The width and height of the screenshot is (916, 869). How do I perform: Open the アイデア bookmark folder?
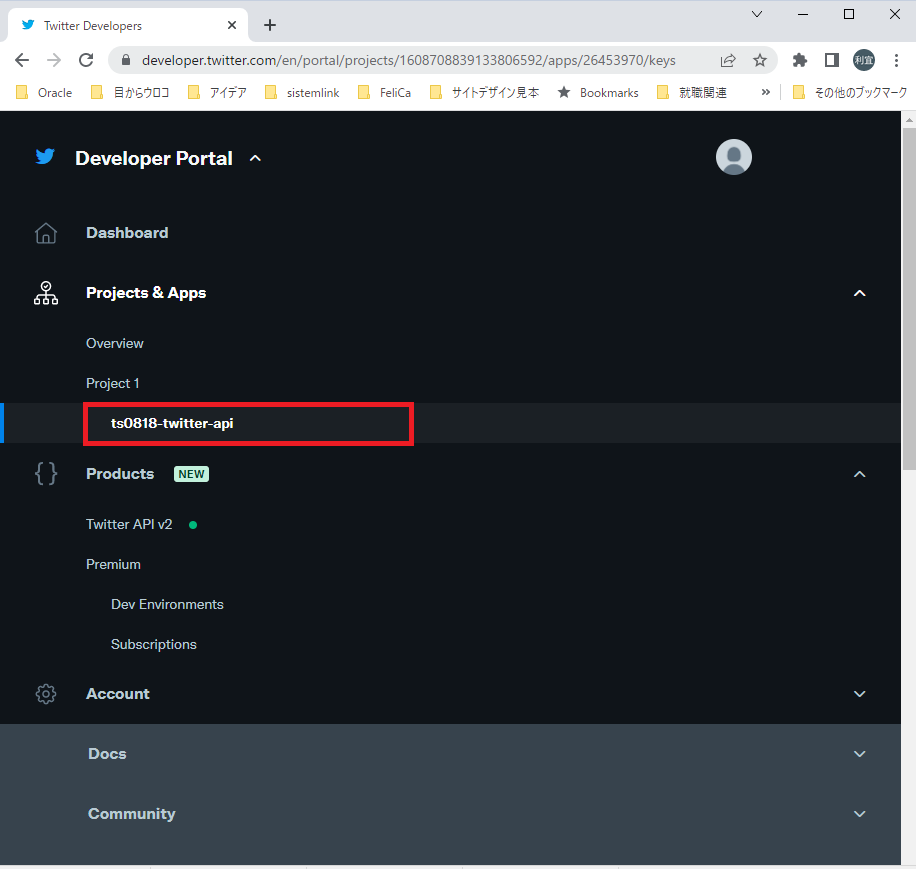[217, 92]
